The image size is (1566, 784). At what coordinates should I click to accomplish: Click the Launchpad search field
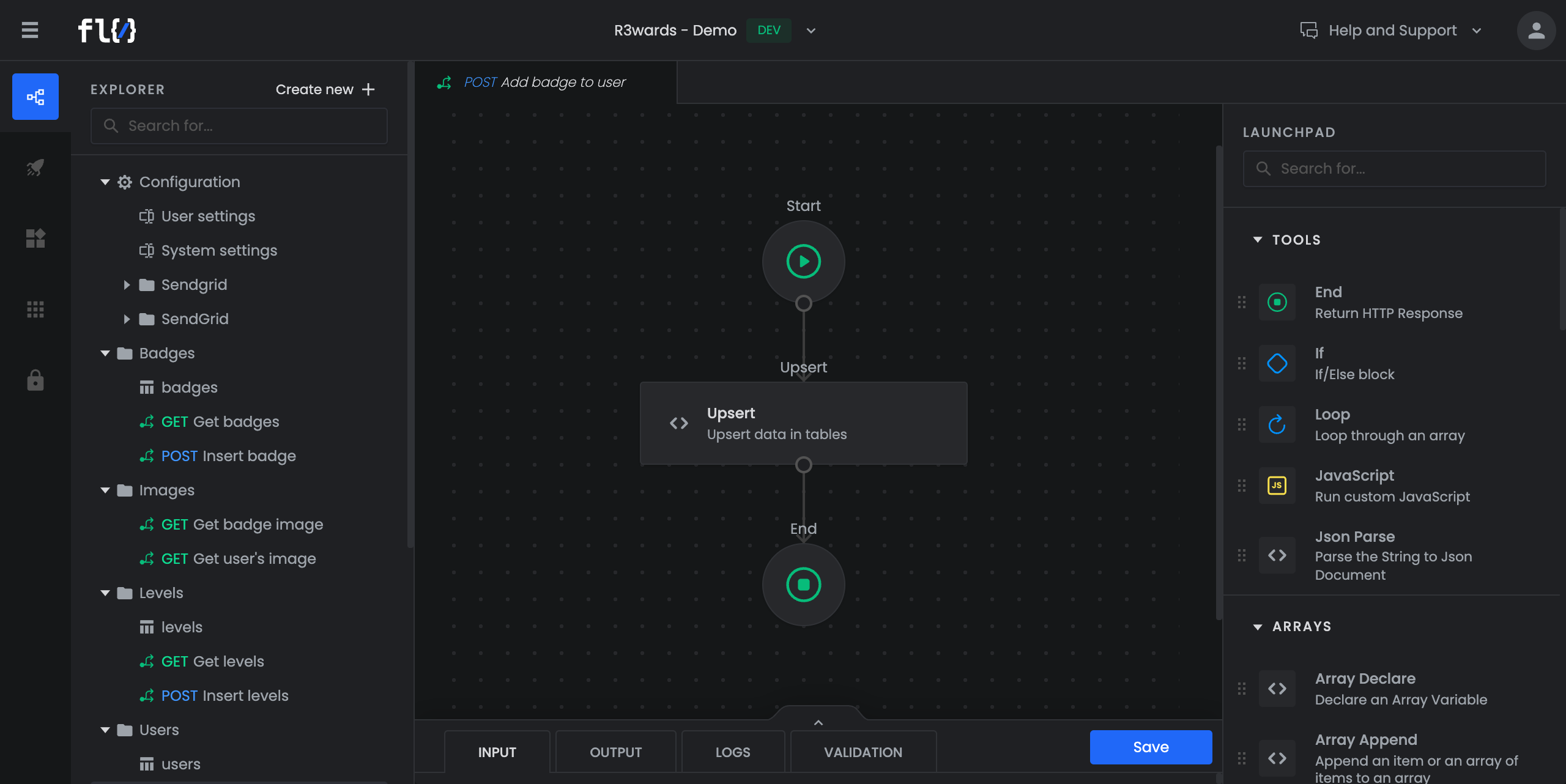coord(1395,169)
